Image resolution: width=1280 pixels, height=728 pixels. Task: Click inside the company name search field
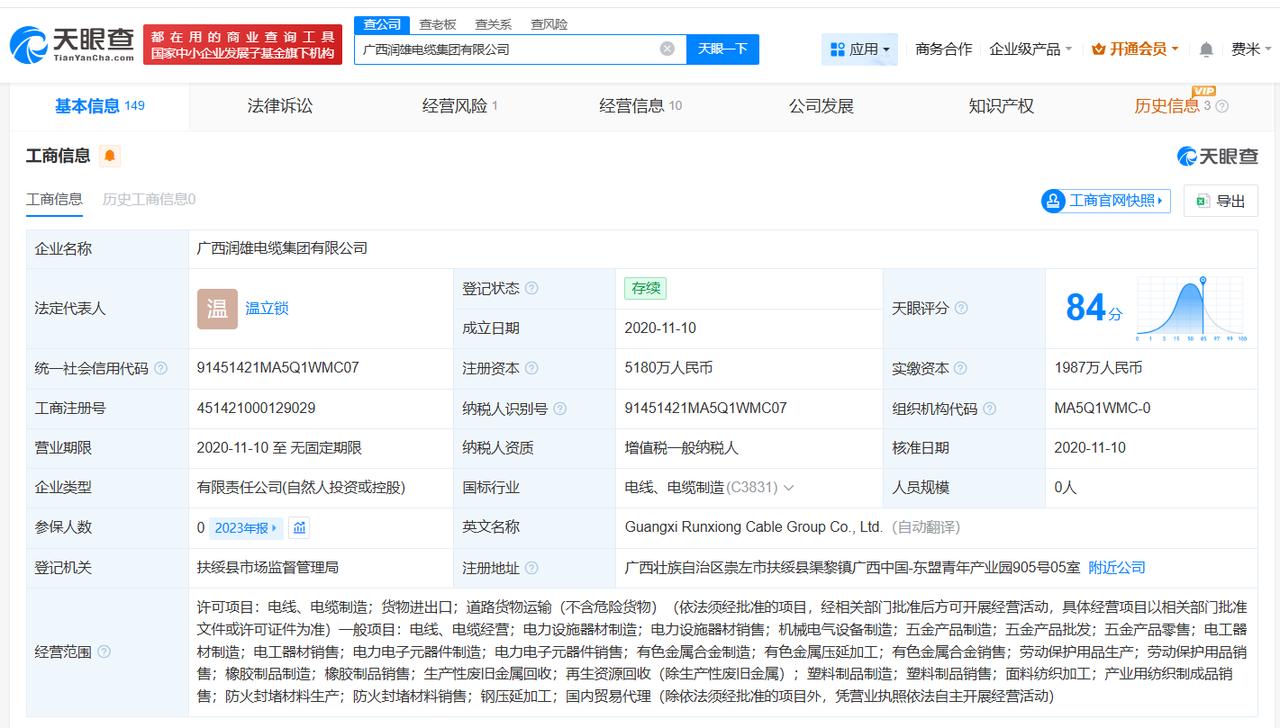(500, 47)
